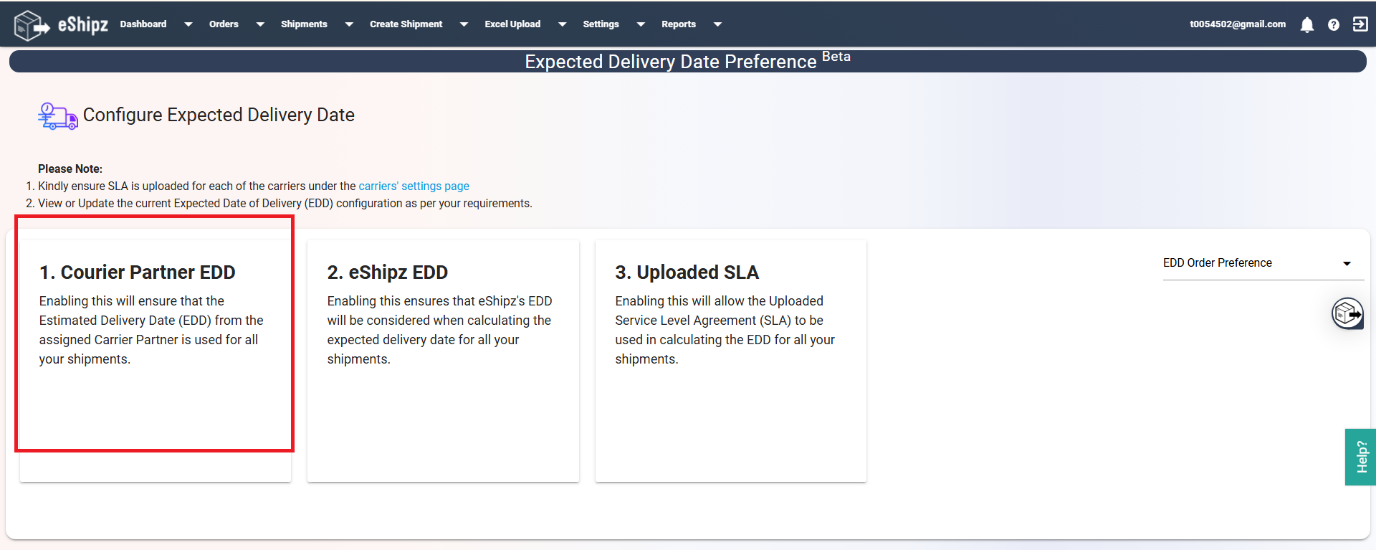Open the Excel Upload menu
The height and width of the screenshot is (550, 1376).
point(512,24)
